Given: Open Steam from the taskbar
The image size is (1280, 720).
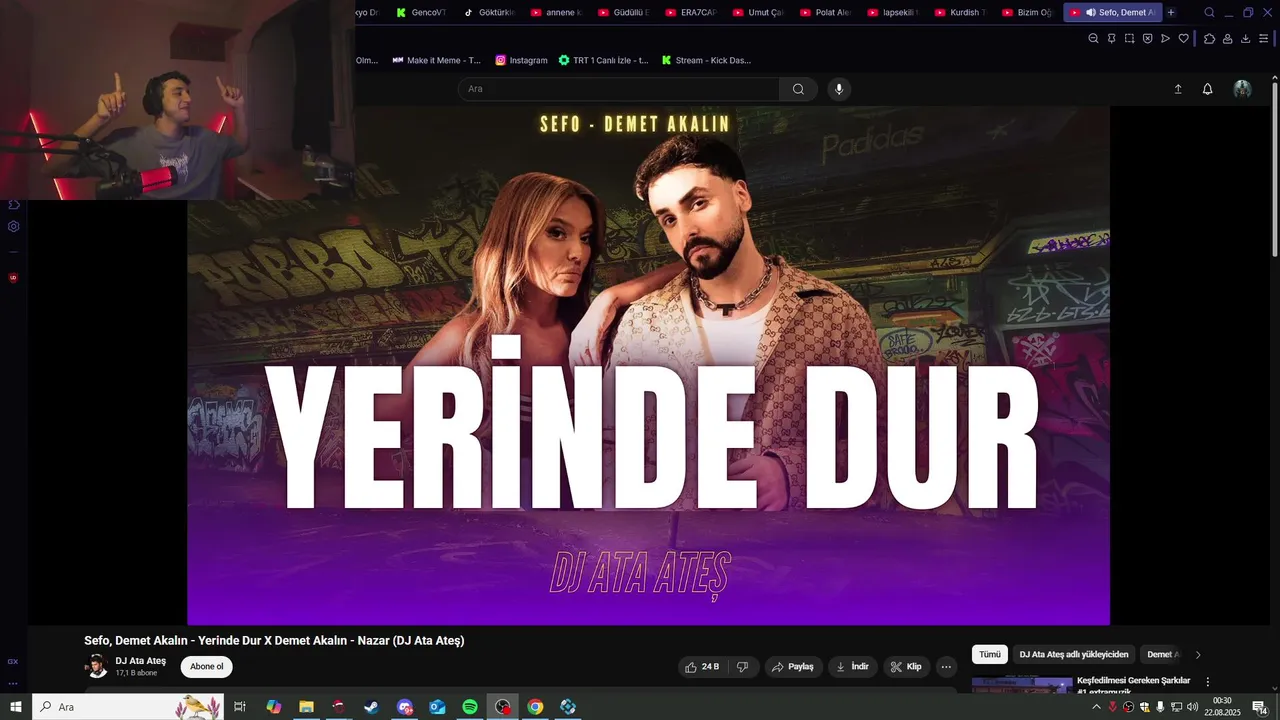Looking at the screenshot, I should (x=371, y=707).
